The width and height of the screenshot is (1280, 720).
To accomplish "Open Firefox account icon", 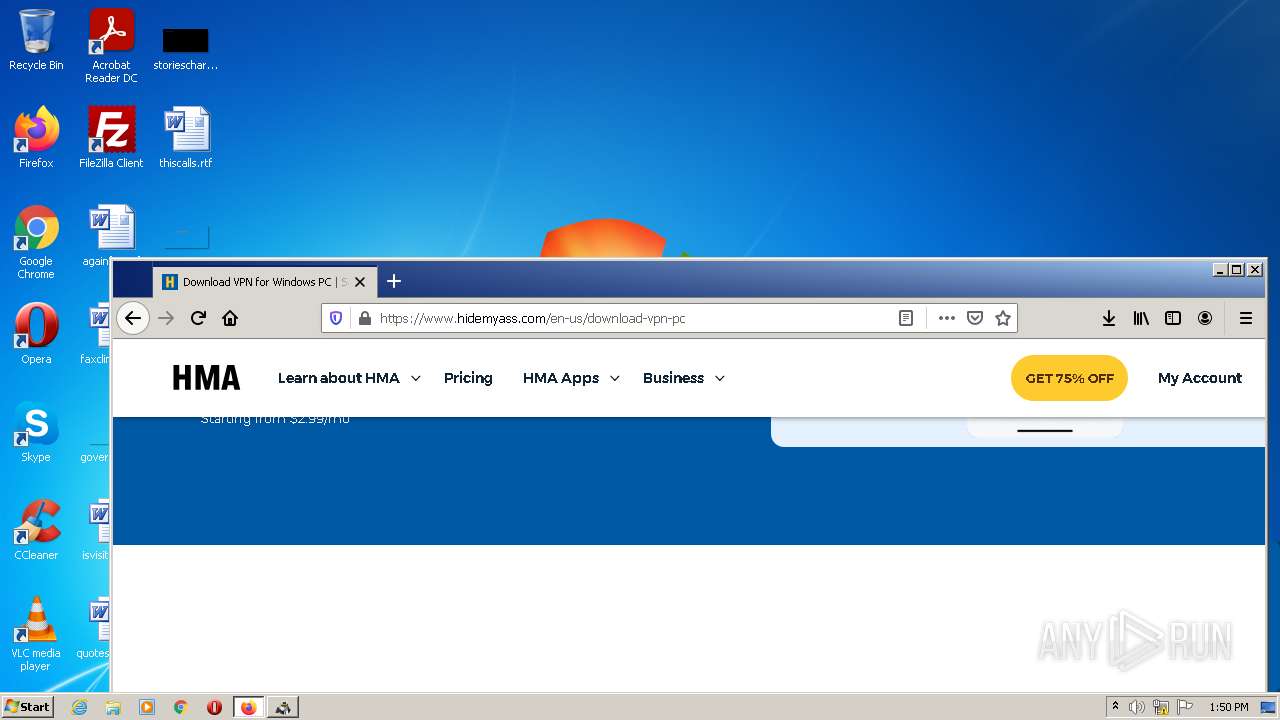I will 1205,318.
